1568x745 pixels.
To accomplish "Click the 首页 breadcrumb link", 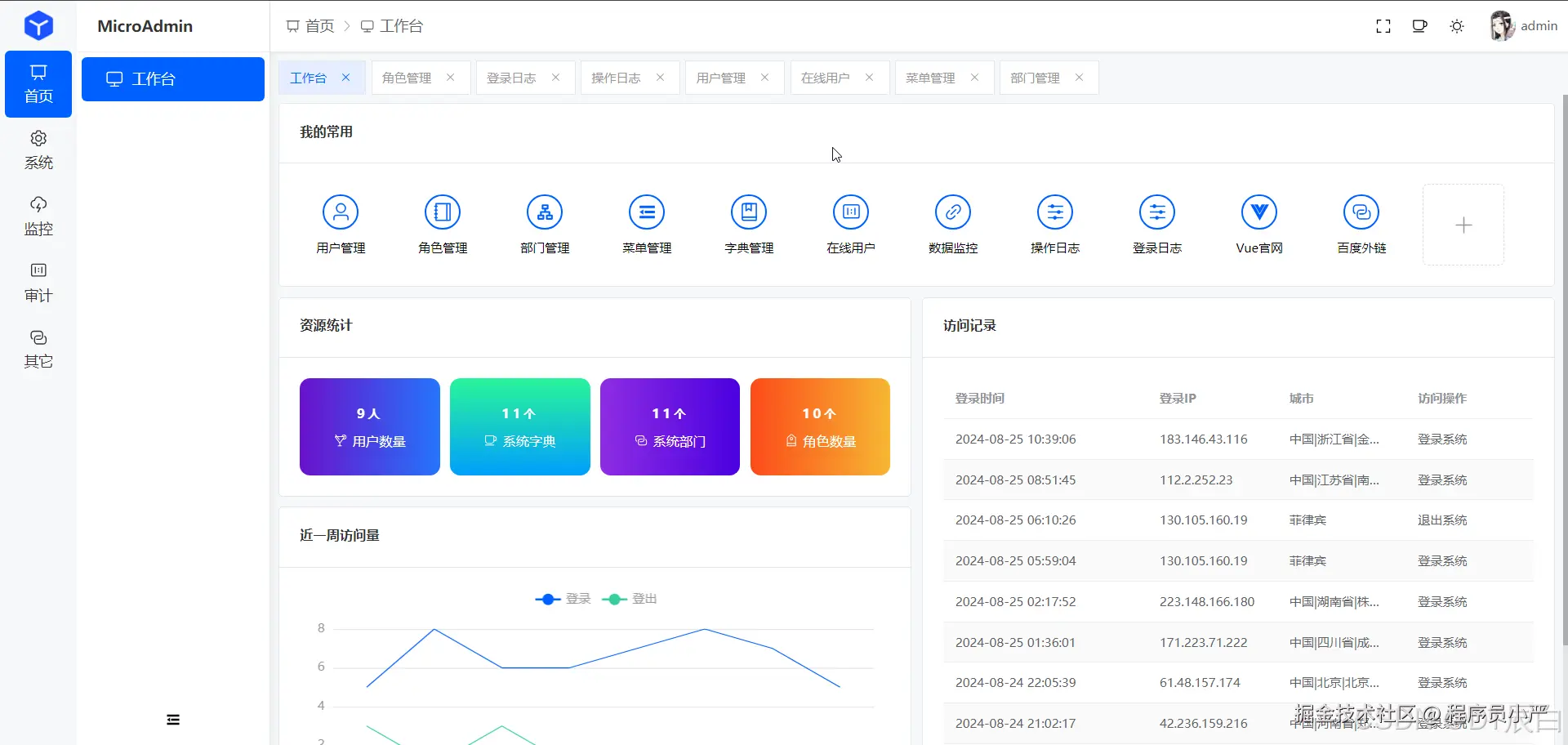I will tap(318, 25).
